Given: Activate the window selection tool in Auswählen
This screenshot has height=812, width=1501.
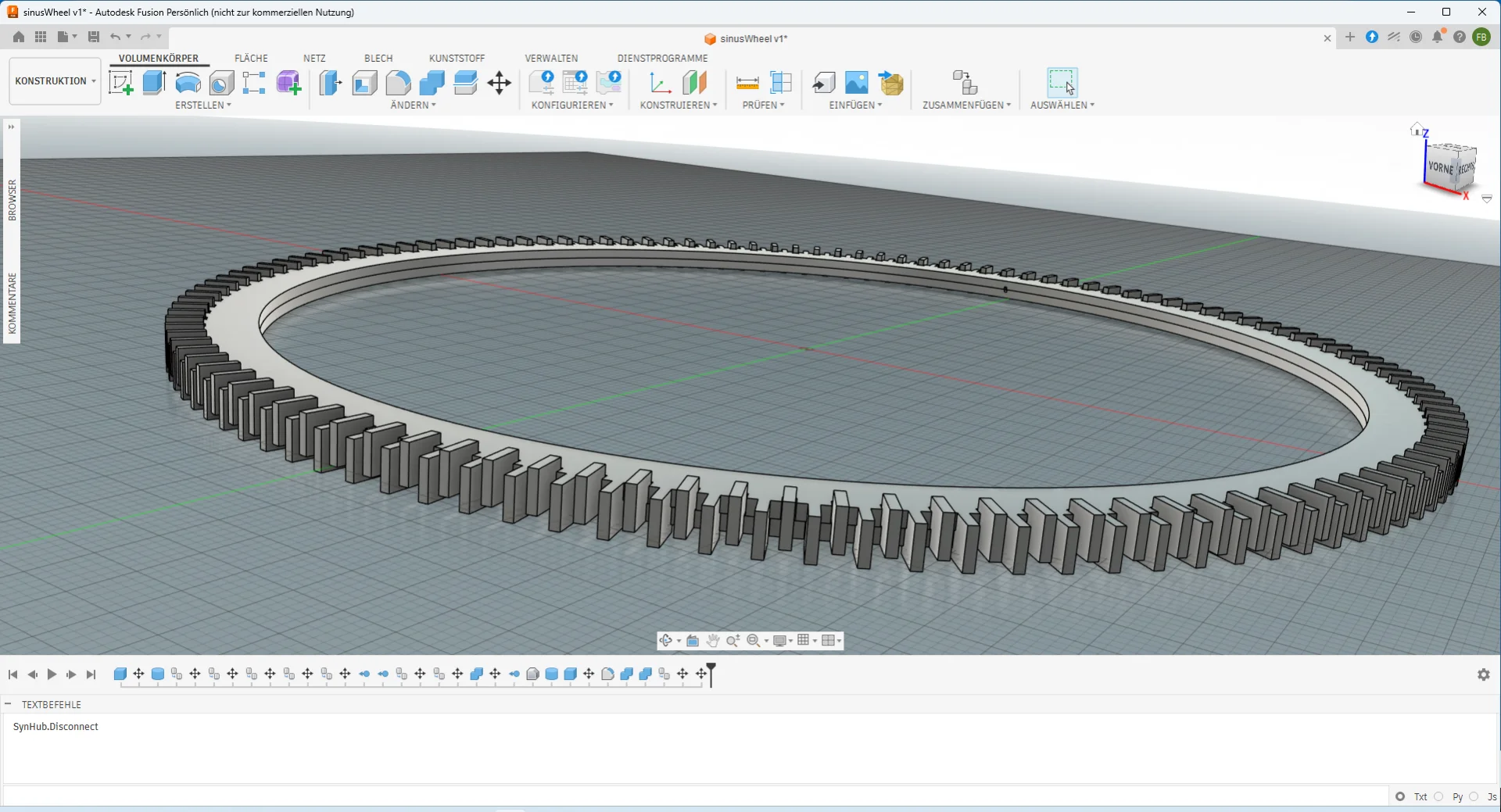Looking at the screenshot, I should pos(1062,83).
